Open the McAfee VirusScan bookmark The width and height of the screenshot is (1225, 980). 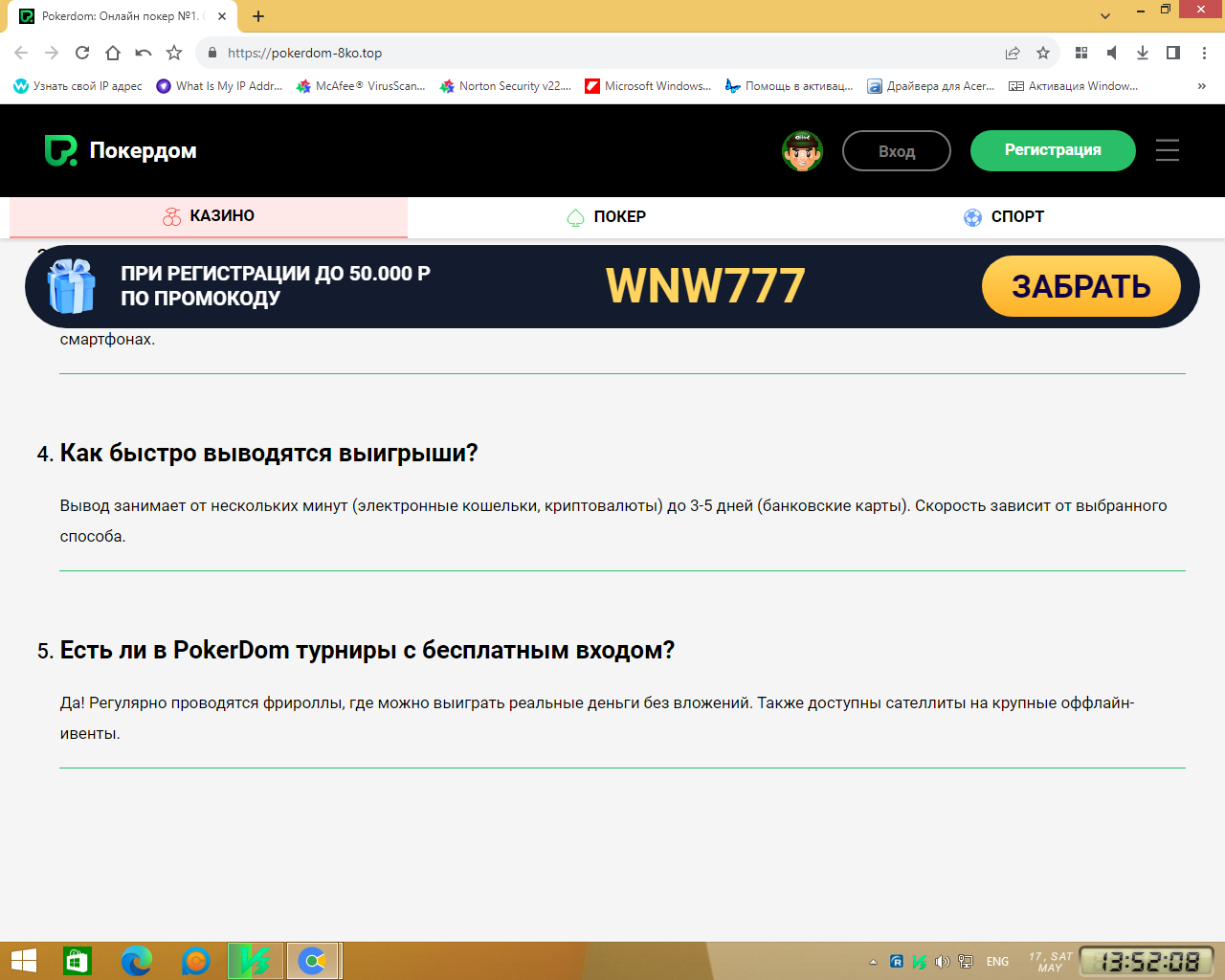(361, 86)
